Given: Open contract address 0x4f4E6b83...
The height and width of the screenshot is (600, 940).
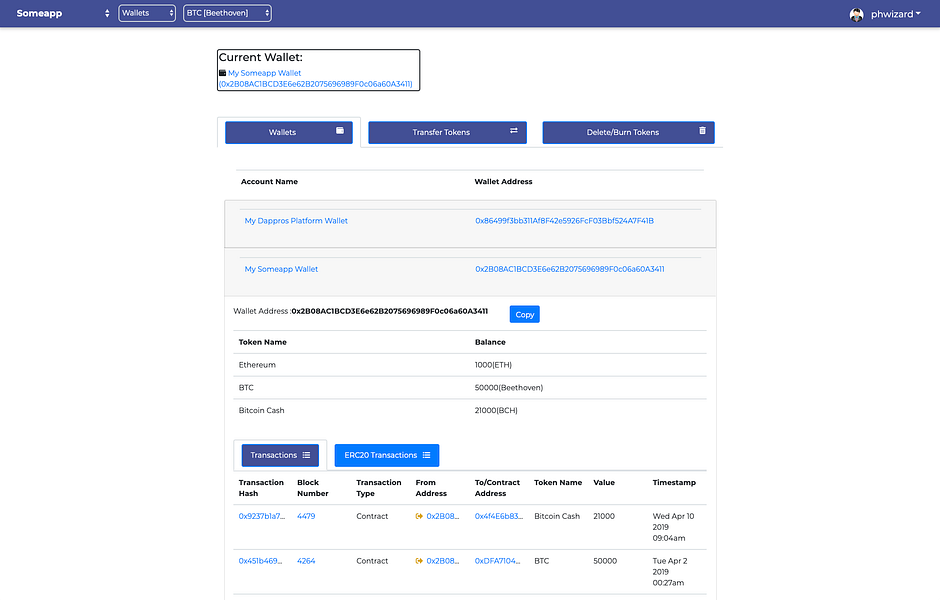Looking at the screenshot, I should coord(499,516).
